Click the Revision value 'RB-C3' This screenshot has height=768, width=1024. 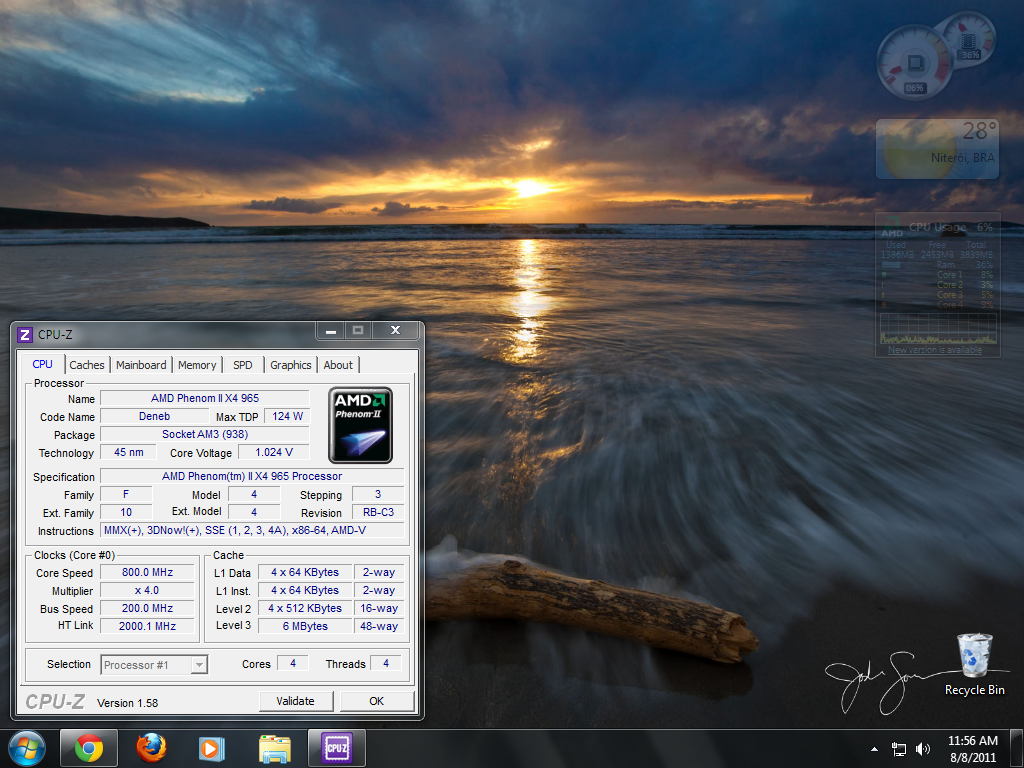[x=378, y=513]
